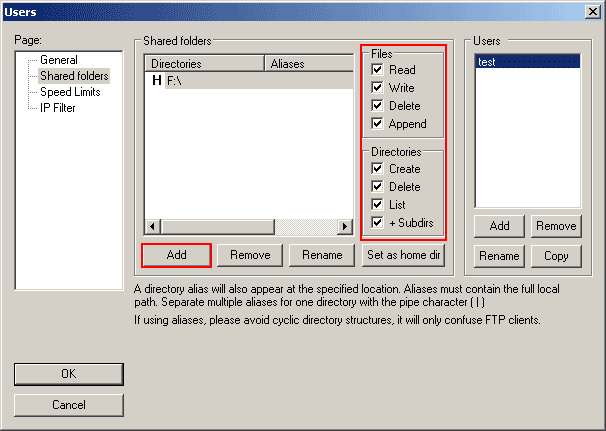Click the right scroll arrow of the folder list
Image resolution: width=606 pixels, height=431 pixels.
(x=345, y=227)
